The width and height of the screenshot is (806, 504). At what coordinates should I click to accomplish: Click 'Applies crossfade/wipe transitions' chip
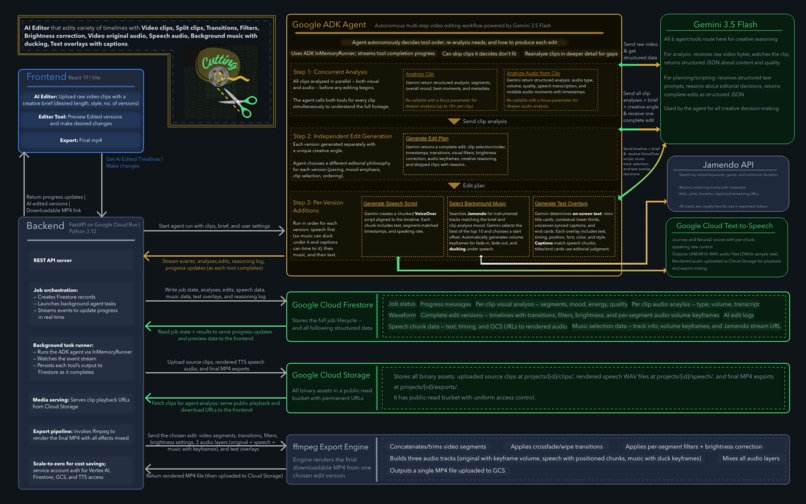(556, 446)
